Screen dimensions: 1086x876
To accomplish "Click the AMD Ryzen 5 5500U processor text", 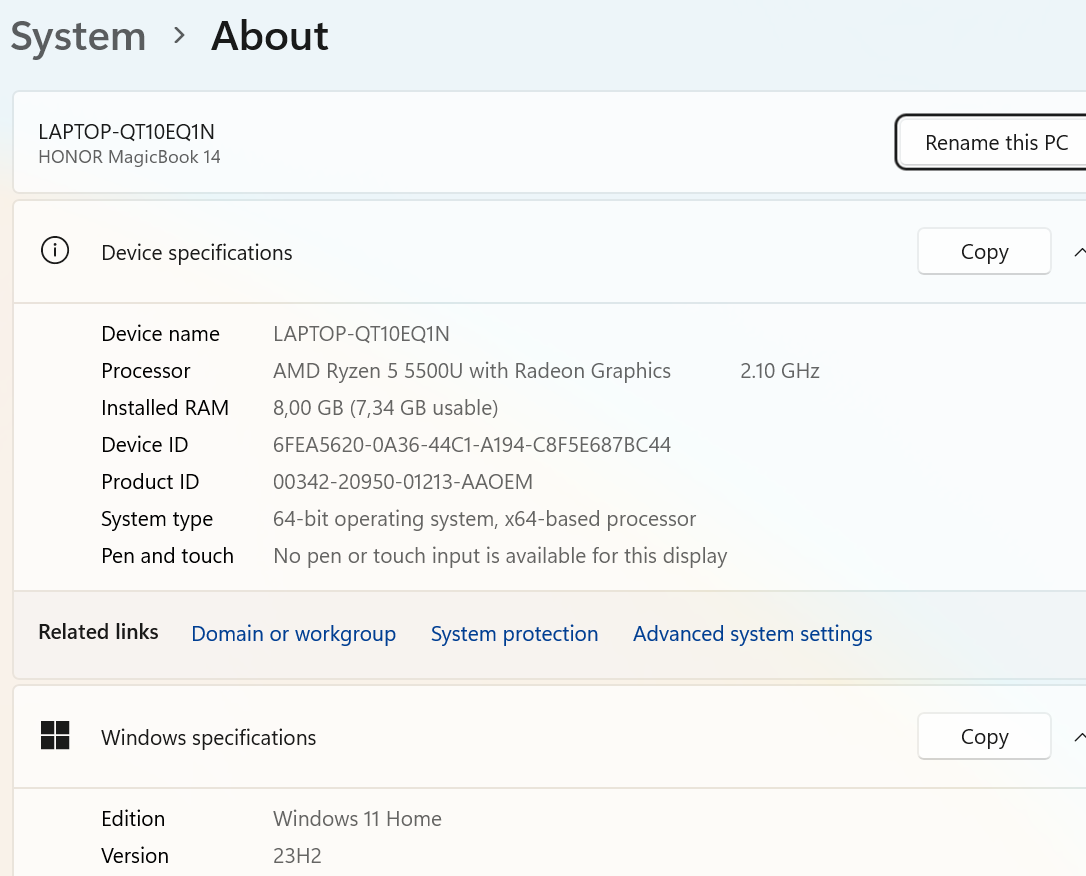I will [472, 371].
